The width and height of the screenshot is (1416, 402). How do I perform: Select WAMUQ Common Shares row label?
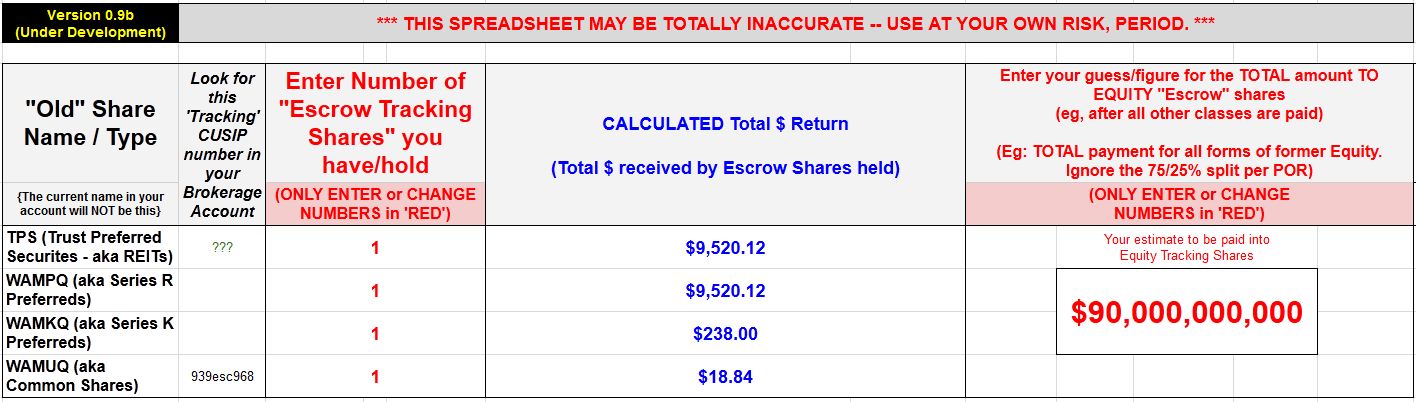[x=90, y=377]
